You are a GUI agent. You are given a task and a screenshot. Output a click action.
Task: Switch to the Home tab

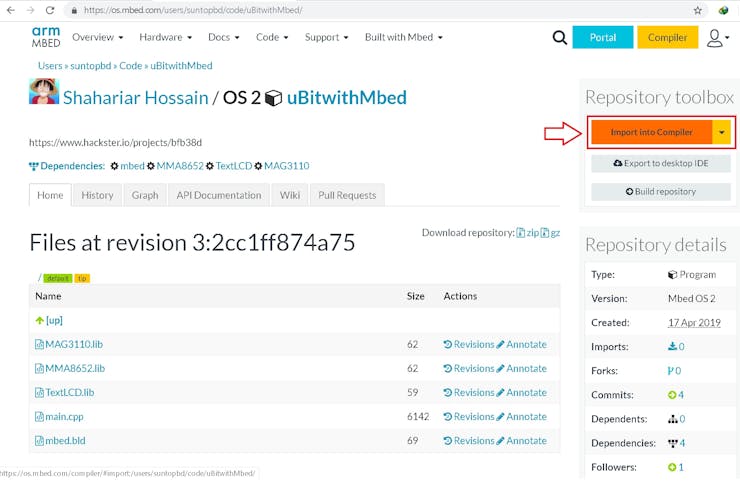(50, 195)
